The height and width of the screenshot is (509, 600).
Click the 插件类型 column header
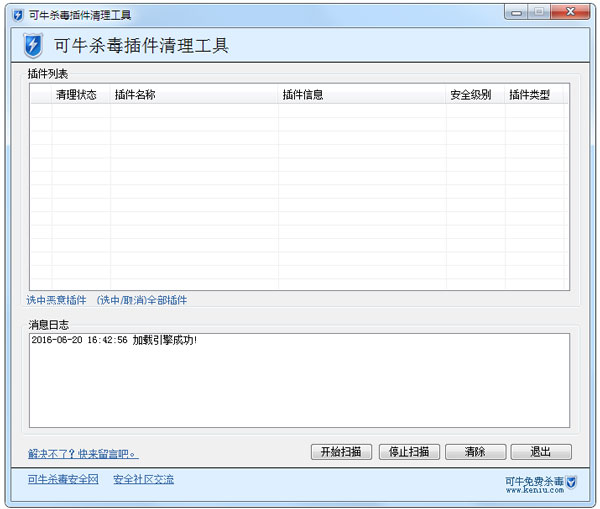point(529,95)
